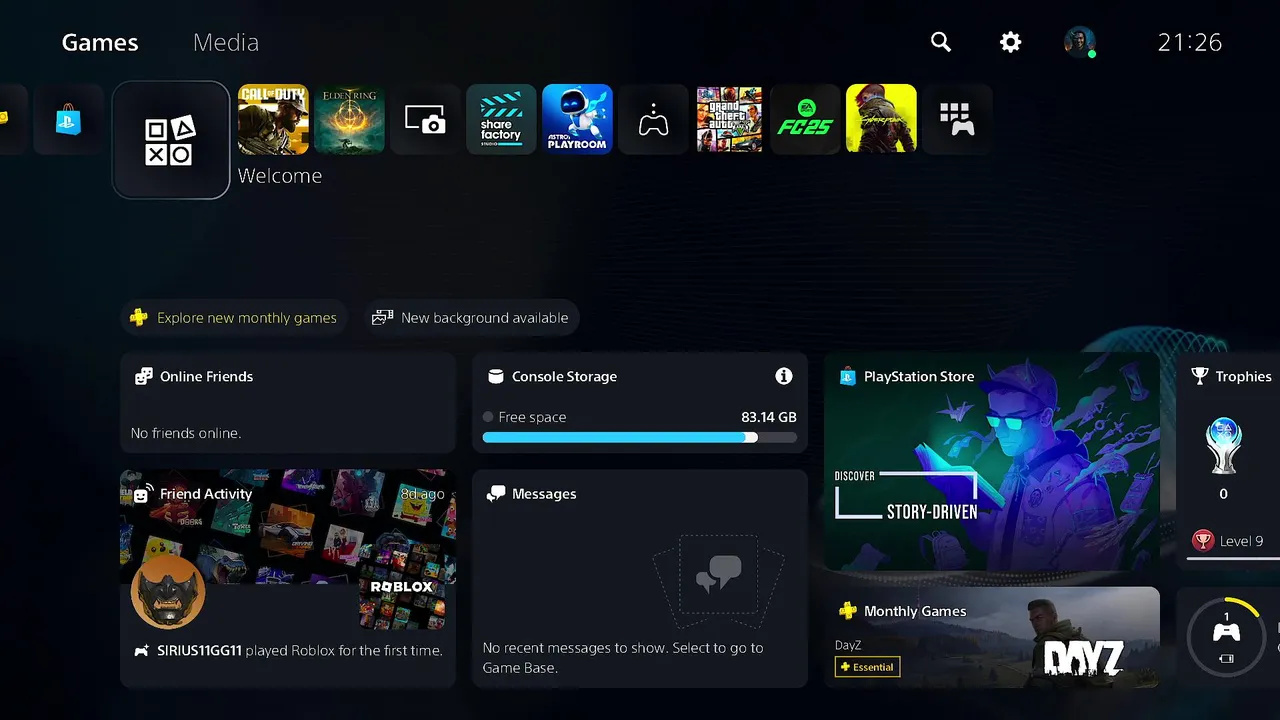Open the search magnifier icon
Screen dimensions: 1280x720
(941, 42)
